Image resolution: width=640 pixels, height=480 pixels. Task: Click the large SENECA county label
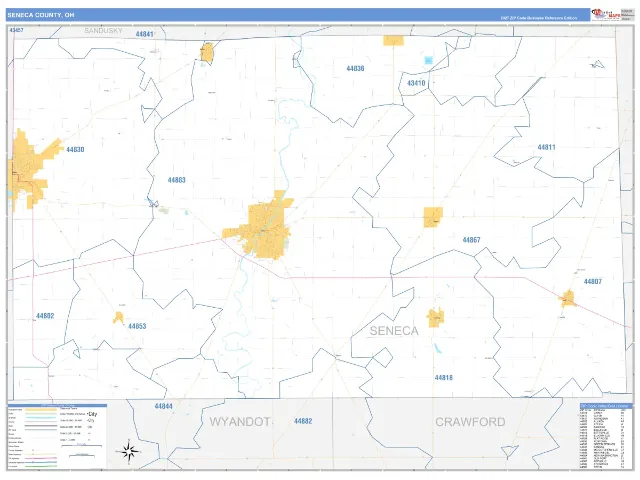pyautogui.click(x=394, y=331)
